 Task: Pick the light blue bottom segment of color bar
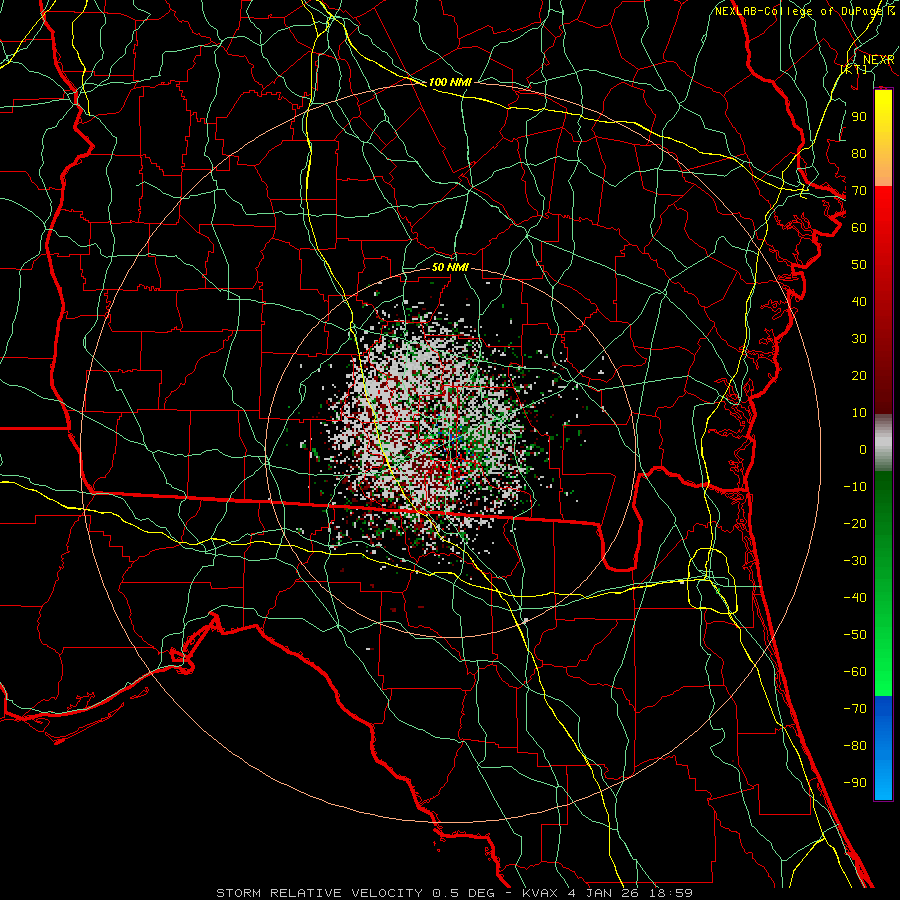click(x=883, y=786)
